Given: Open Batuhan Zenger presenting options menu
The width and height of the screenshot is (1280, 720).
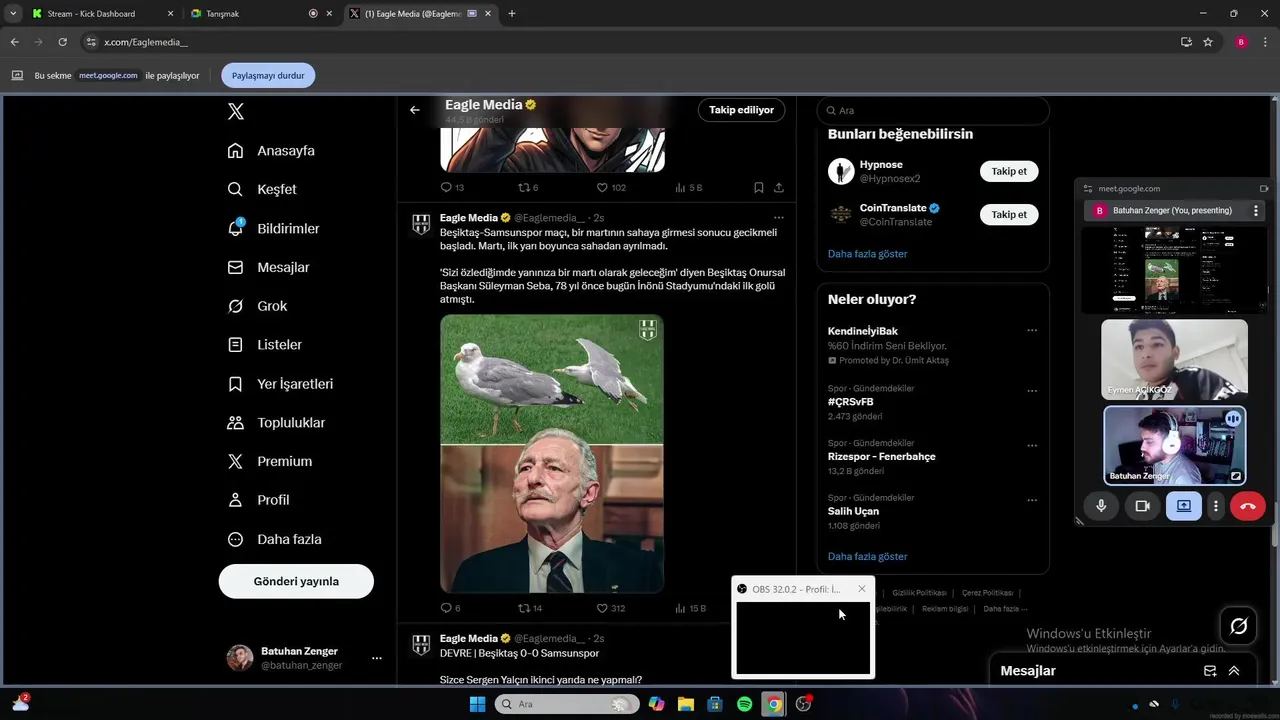Looking at the screenshot, I should click(x=1256, y=210).
